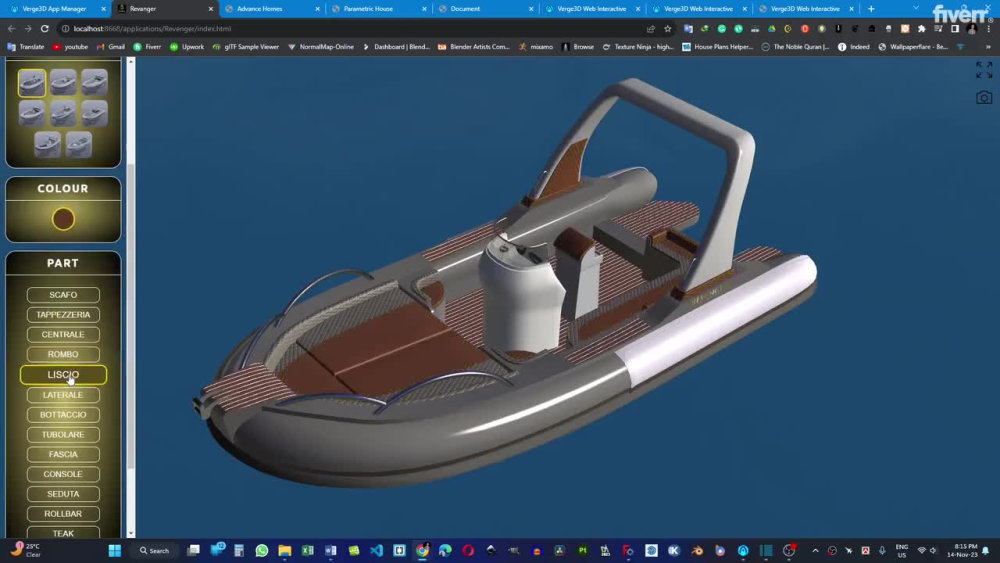1000x563 pixels.
Task: Click the sidebar scrollbar up arrow
Action: point(131,61)
